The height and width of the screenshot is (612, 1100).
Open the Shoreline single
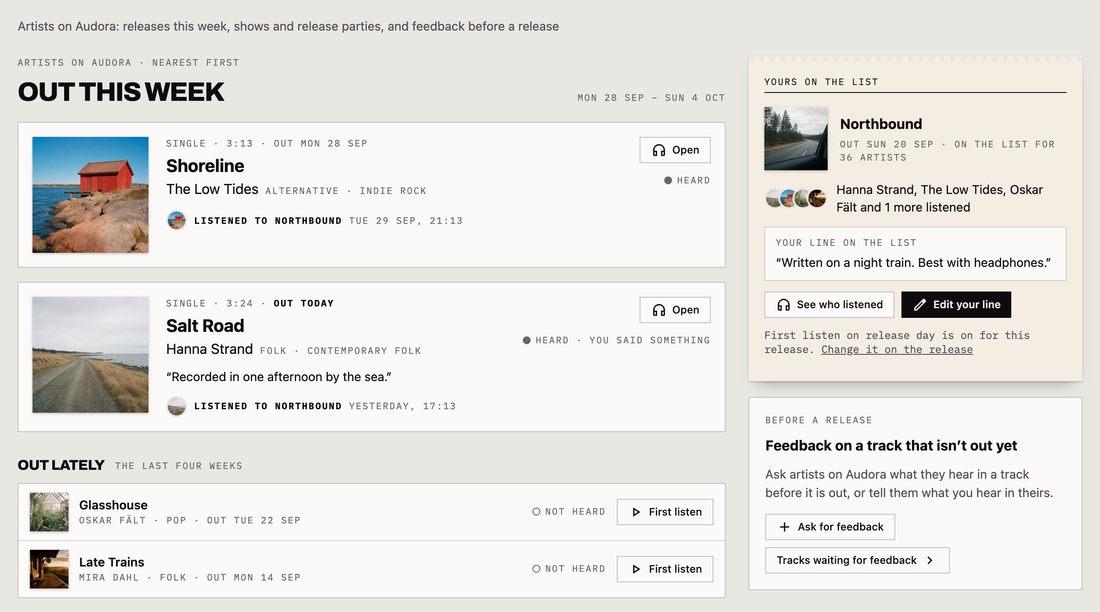(675, 150)
